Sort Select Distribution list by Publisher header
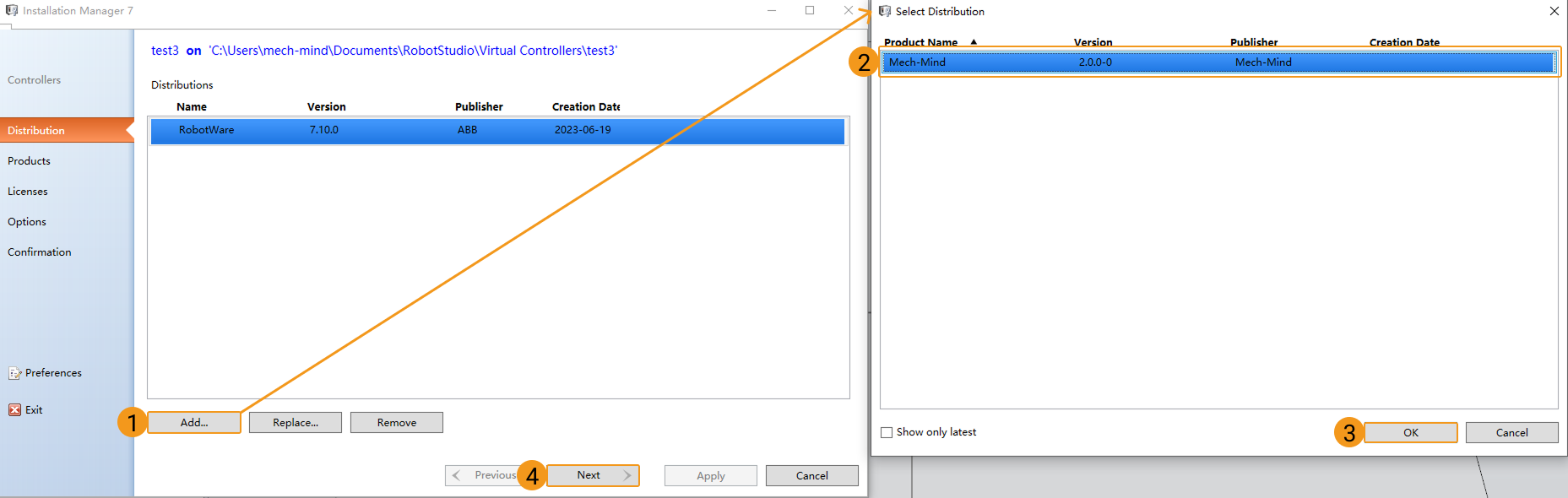The height and width of the screenshot is (498, 1568). [1254, 42]
